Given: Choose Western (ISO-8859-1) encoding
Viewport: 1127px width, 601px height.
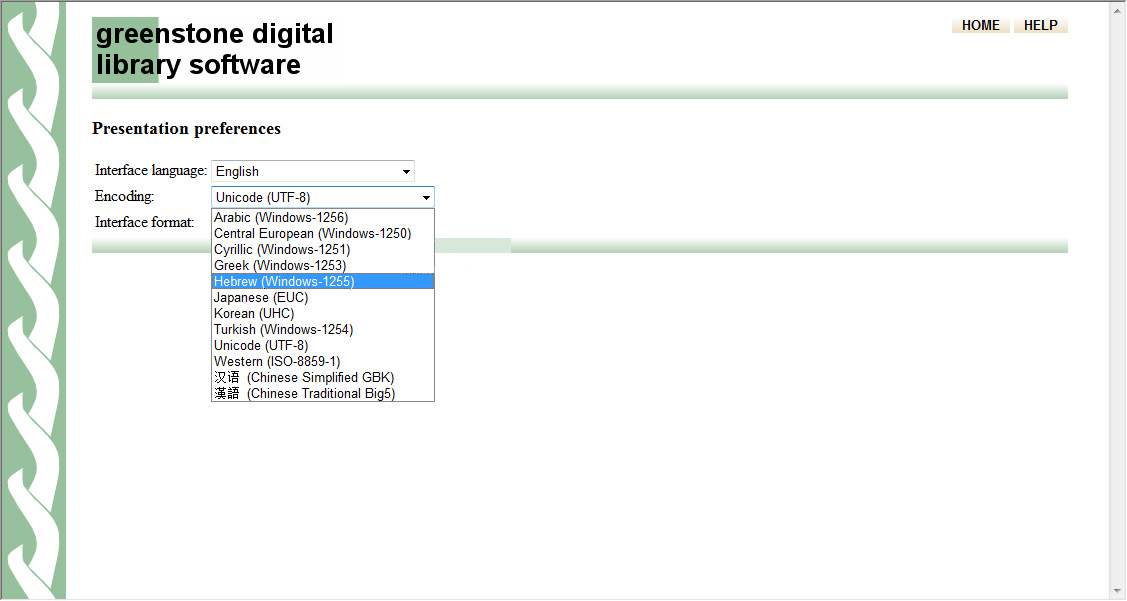Looking at the screenshot, I should click(323, 362).
